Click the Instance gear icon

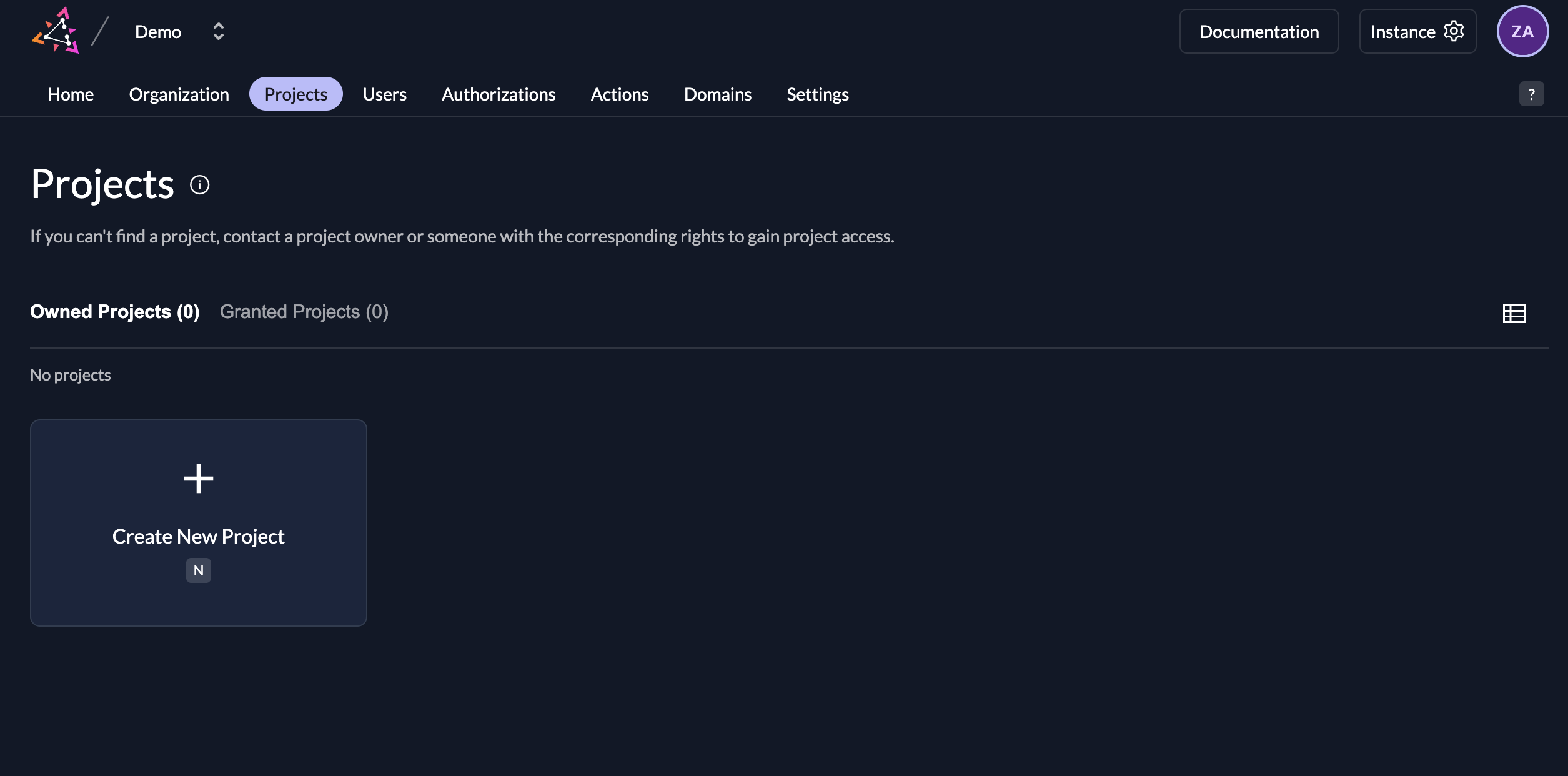coord(1454,31)
